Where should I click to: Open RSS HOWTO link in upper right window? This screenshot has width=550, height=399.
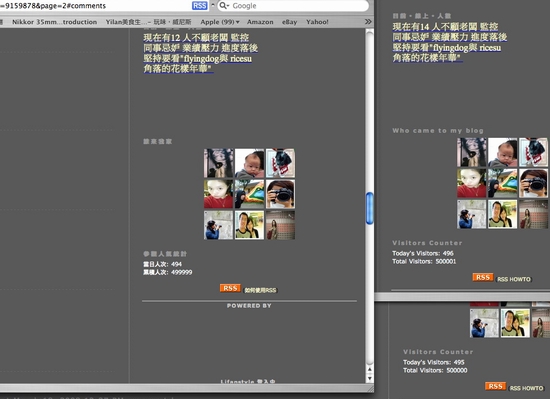514,279
